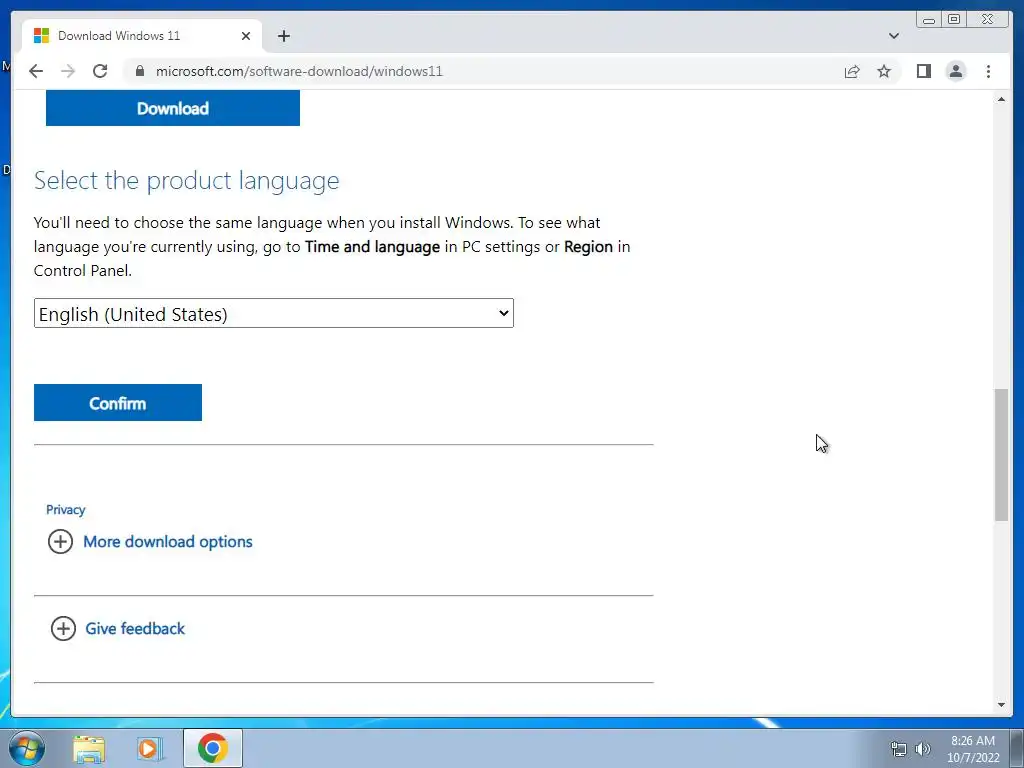Restore down the Chrome window
The height and width of the screenshot is (768, 1024).
point(954,20)
